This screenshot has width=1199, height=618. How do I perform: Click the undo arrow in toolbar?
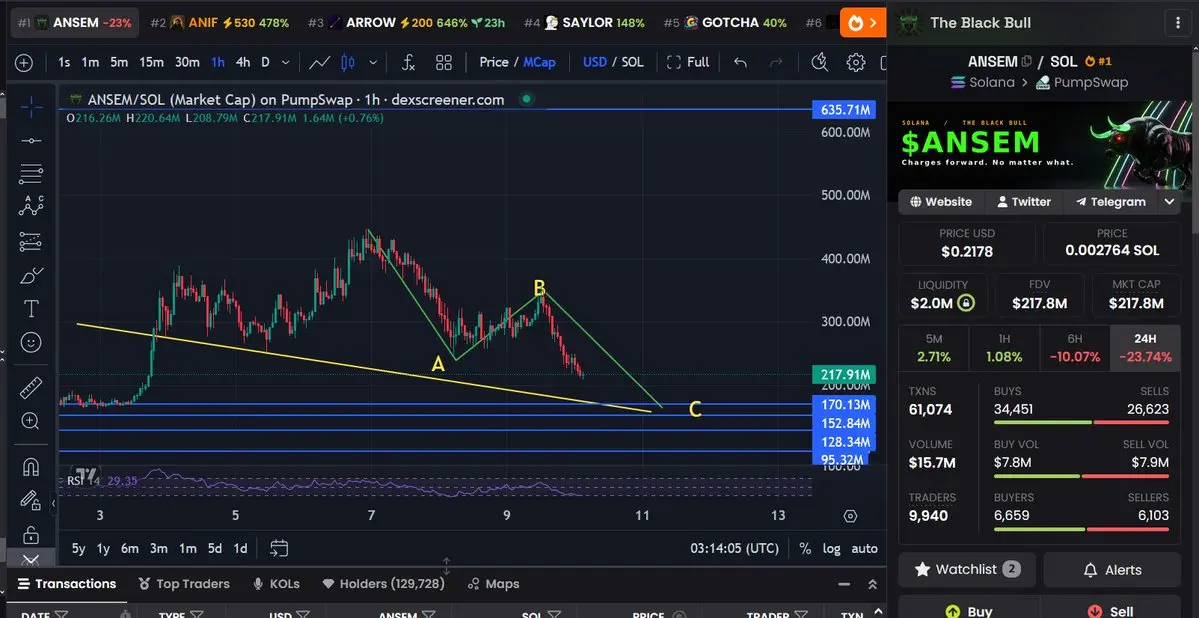[x=739, y=62]
